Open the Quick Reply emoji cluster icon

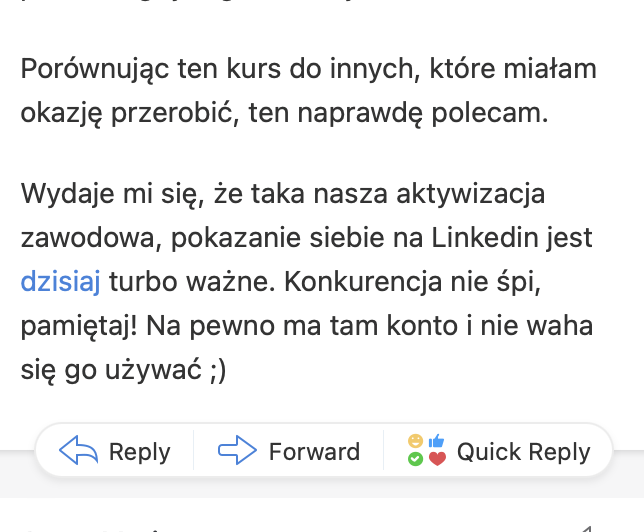coord(426,451)
